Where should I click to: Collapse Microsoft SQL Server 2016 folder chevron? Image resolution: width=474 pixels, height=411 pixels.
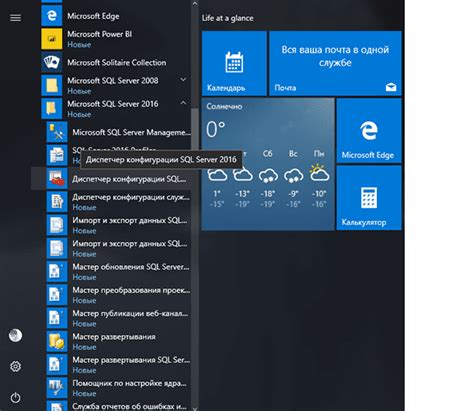pyautogui.click(x=183, y=103)
